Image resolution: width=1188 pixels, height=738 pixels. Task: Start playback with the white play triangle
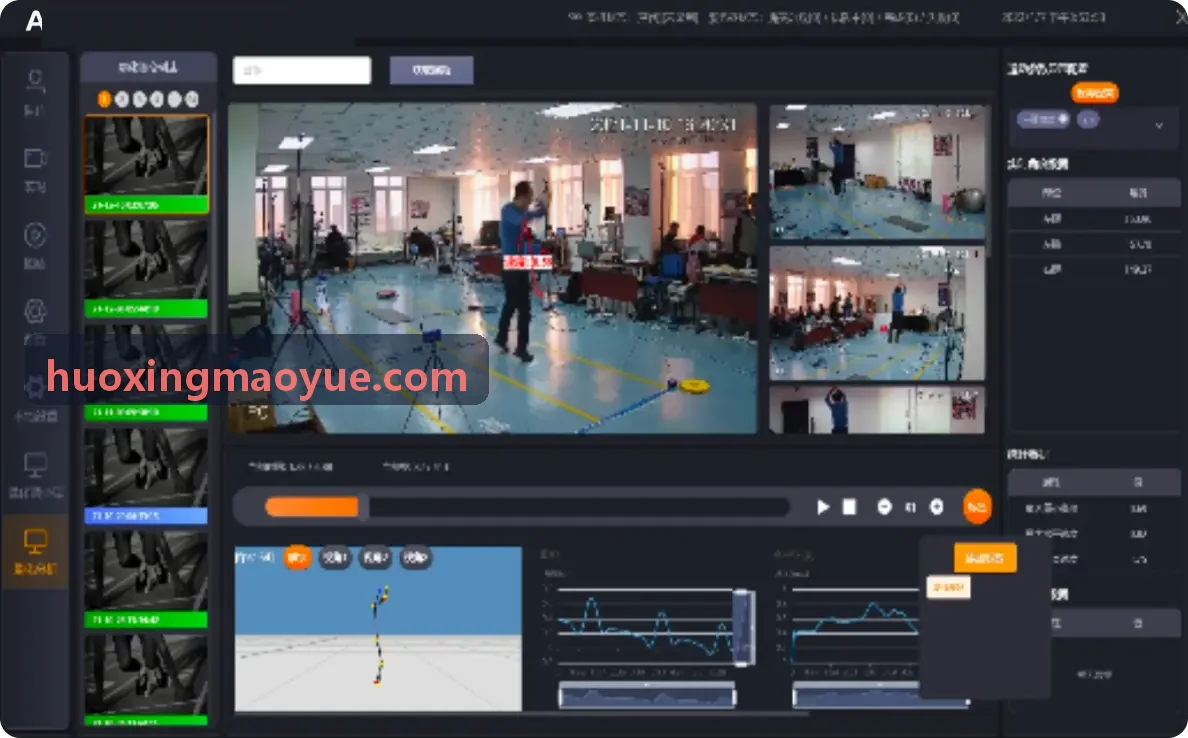pos(823,507)
